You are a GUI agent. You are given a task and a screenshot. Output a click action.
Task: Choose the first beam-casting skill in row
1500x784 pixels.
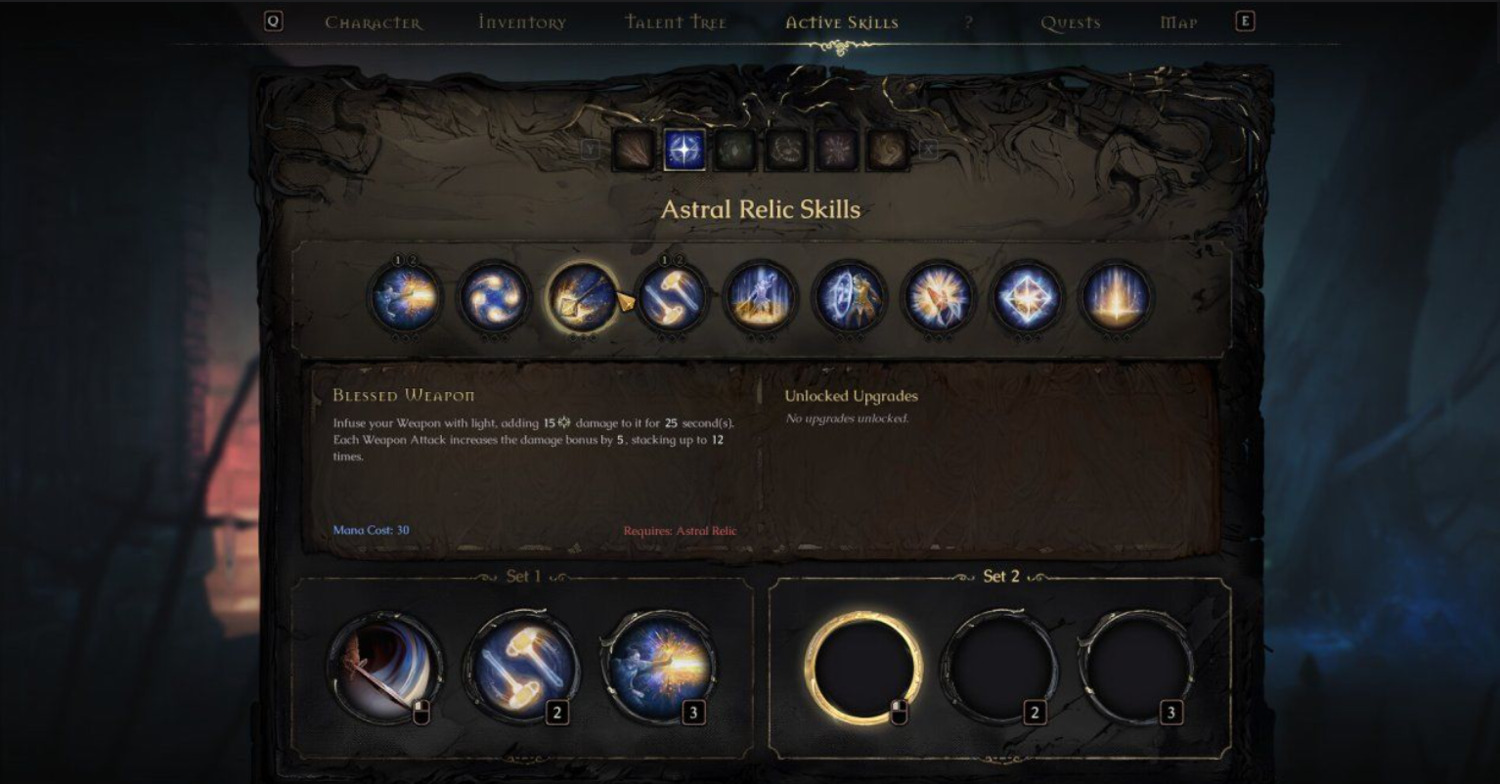coord(405,298)
